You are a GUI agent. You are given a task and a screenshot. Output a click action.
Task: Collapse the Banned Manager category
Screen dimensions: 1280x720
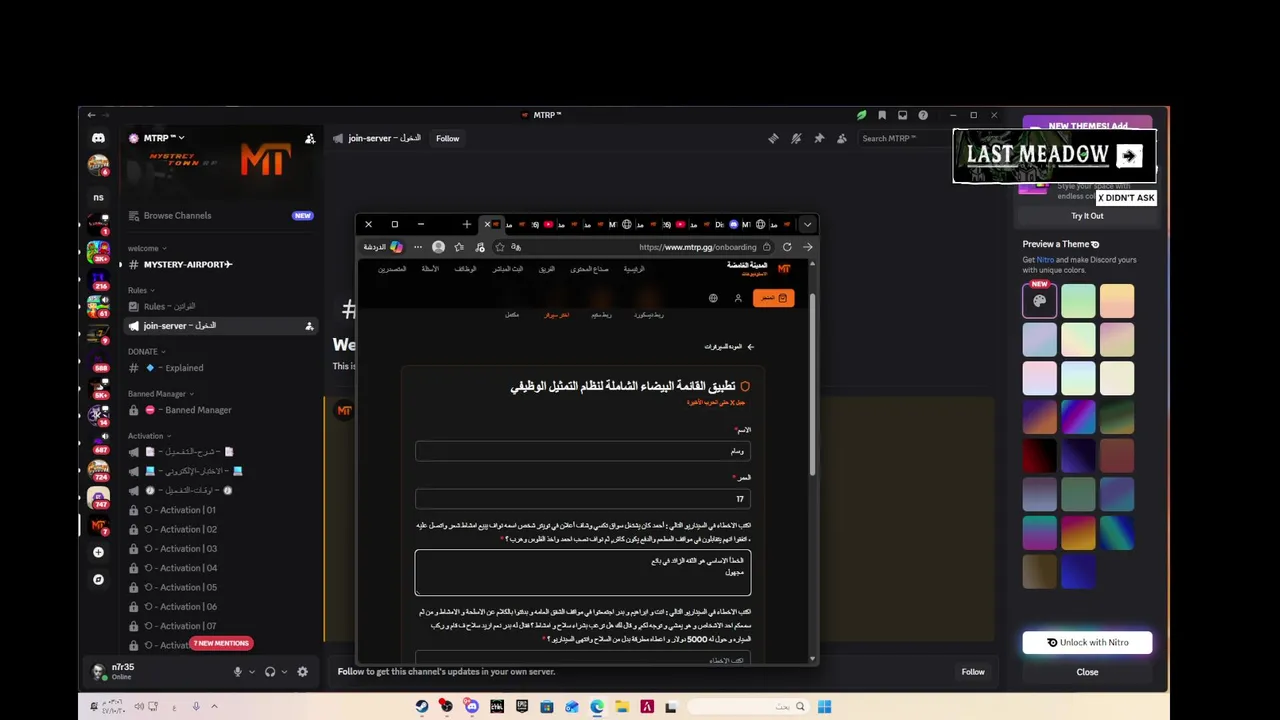click(x=160, y=394)
